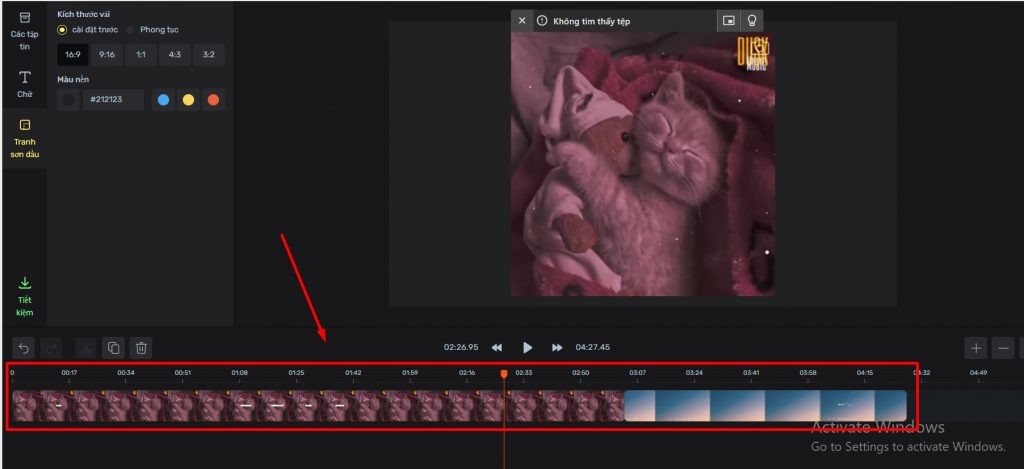
Task: Open the Chữ text panel
Action: coord(24,84)
